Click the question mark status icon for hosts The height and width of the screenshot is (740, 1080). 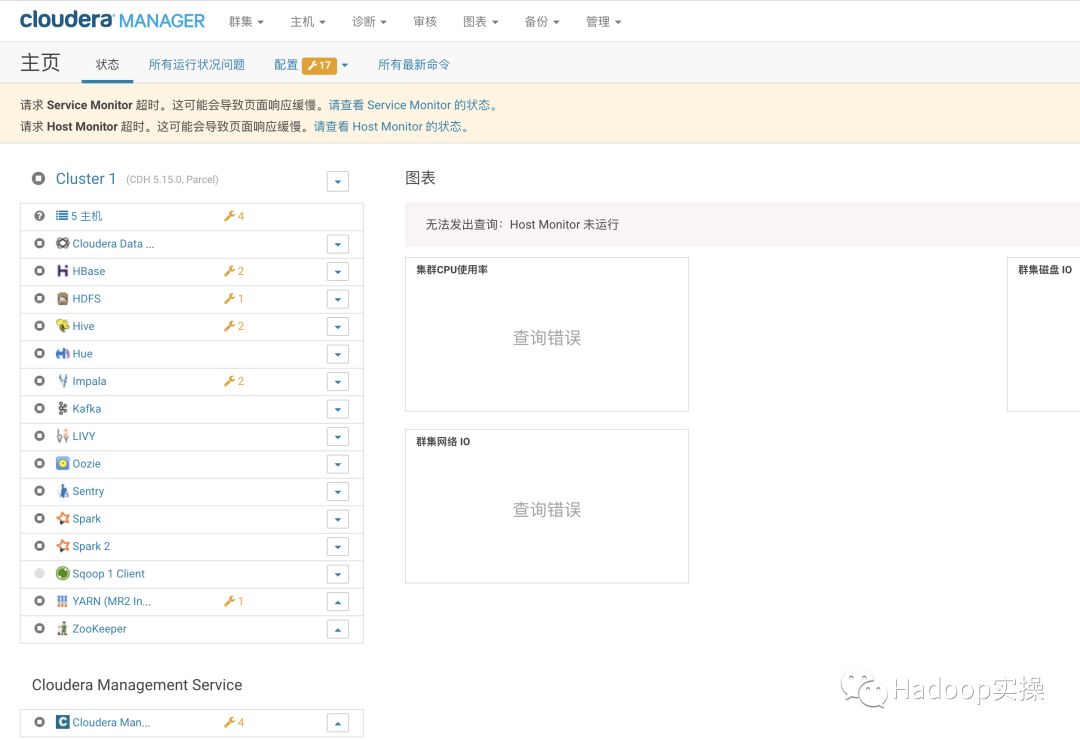(39, 216)
